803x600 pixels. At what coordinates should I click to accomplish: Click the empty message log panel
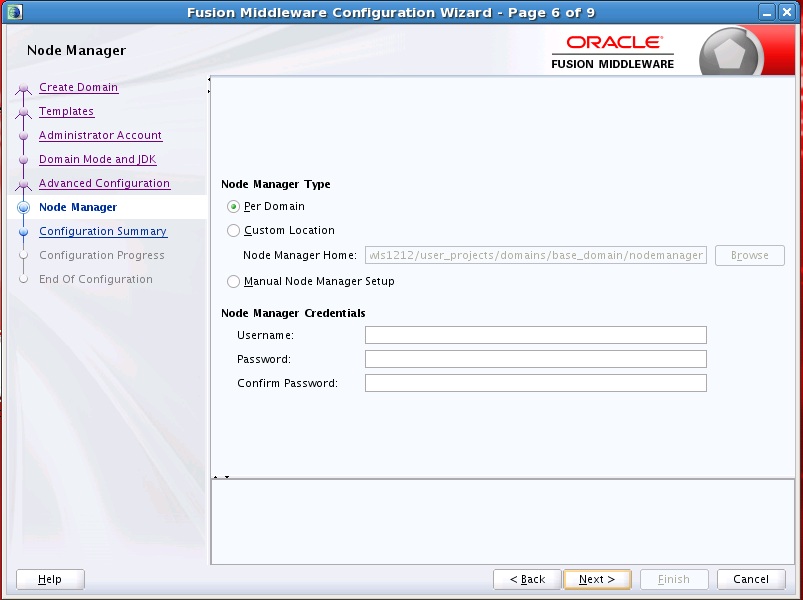[502, 522]
